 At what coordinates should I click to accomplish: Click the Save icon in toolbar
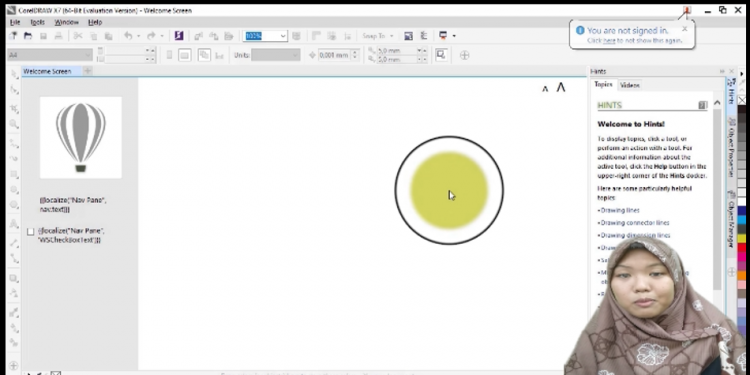coord(44,36)
